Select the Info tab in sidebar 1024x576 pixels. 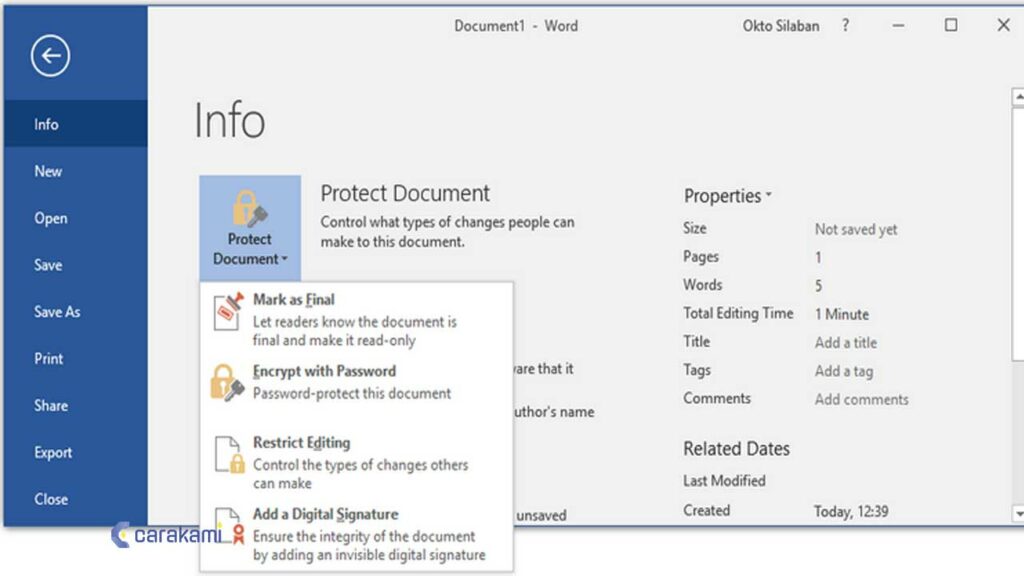tap(76, 124)
